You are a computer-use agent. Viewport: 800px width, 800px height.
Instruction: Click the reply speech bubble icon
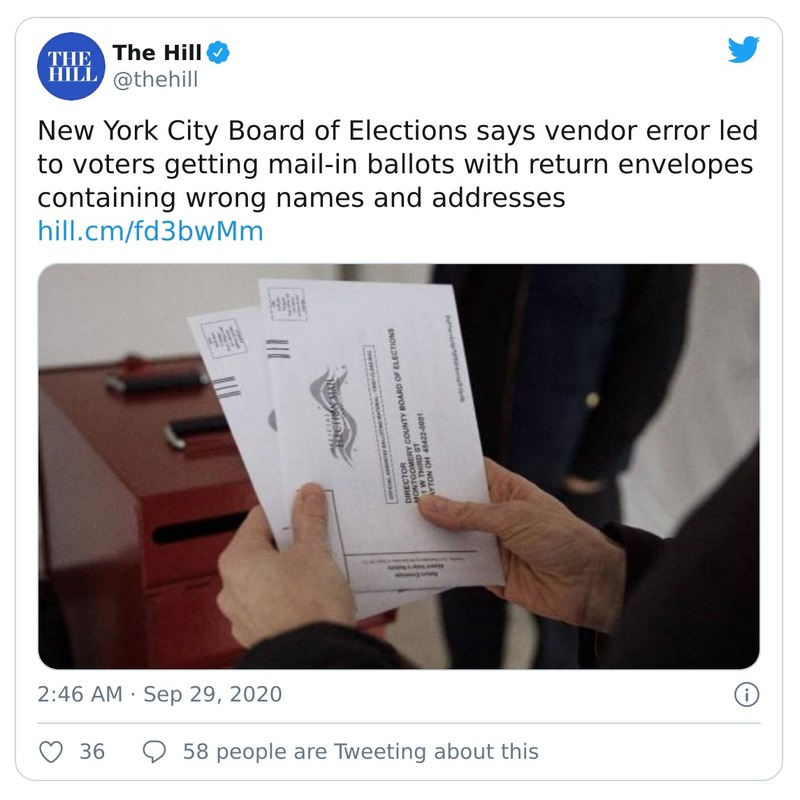(x=154, y=752)
